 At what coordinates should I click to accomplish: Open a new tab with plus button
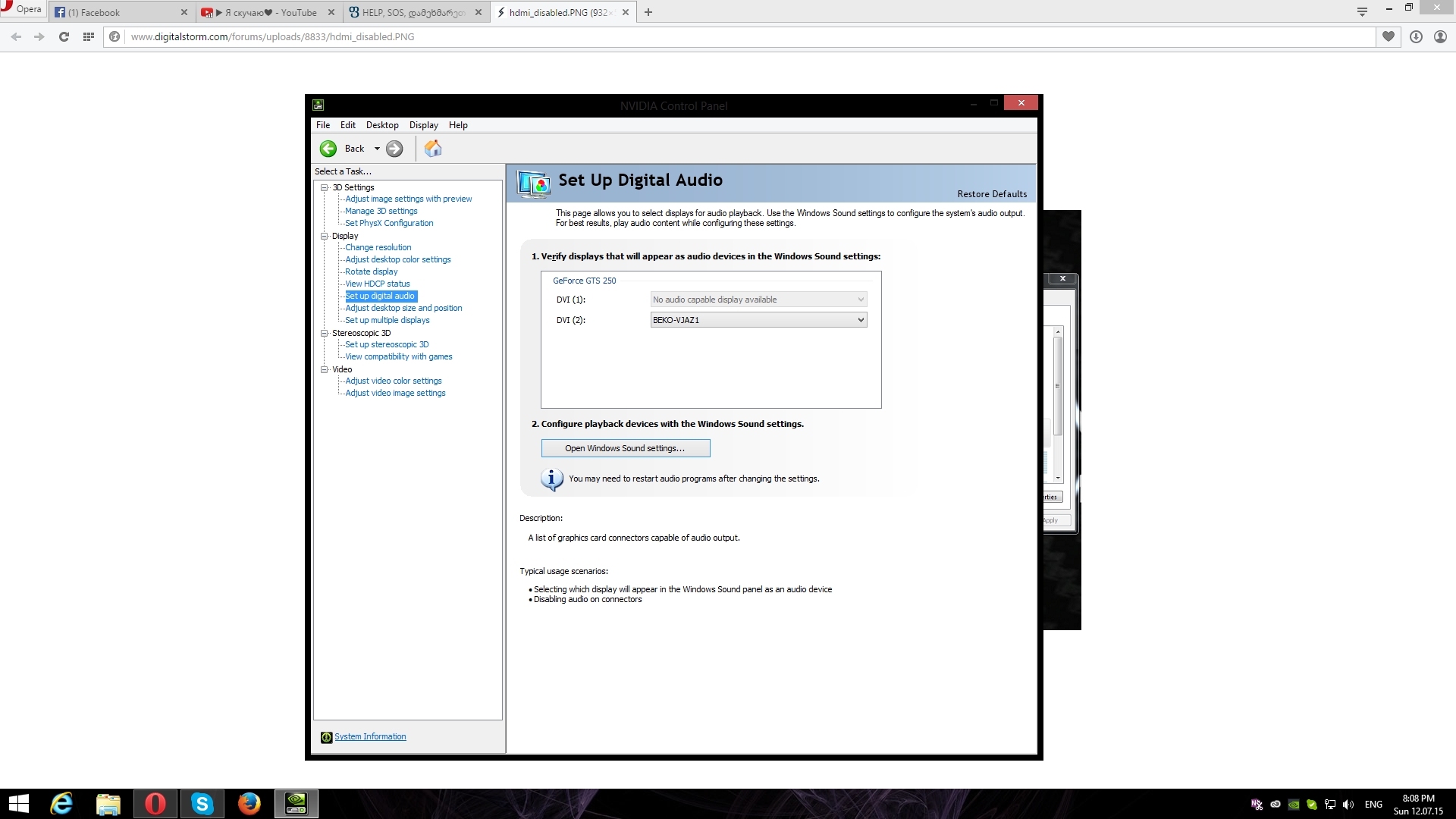pos(648,12)
